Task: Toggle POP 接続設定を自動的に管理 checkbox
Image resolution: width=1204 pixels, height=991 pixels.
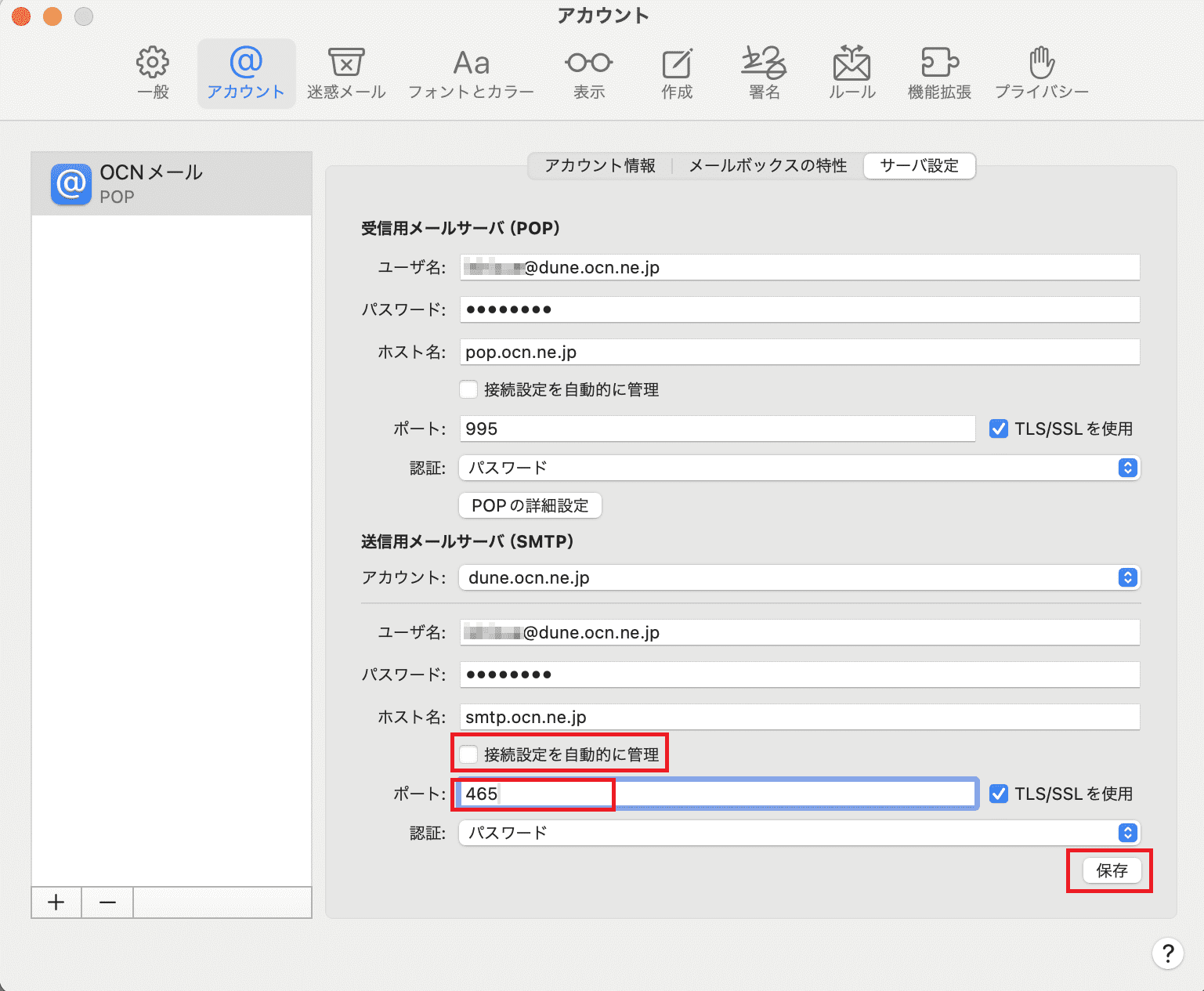Action: tap(468, 389)
